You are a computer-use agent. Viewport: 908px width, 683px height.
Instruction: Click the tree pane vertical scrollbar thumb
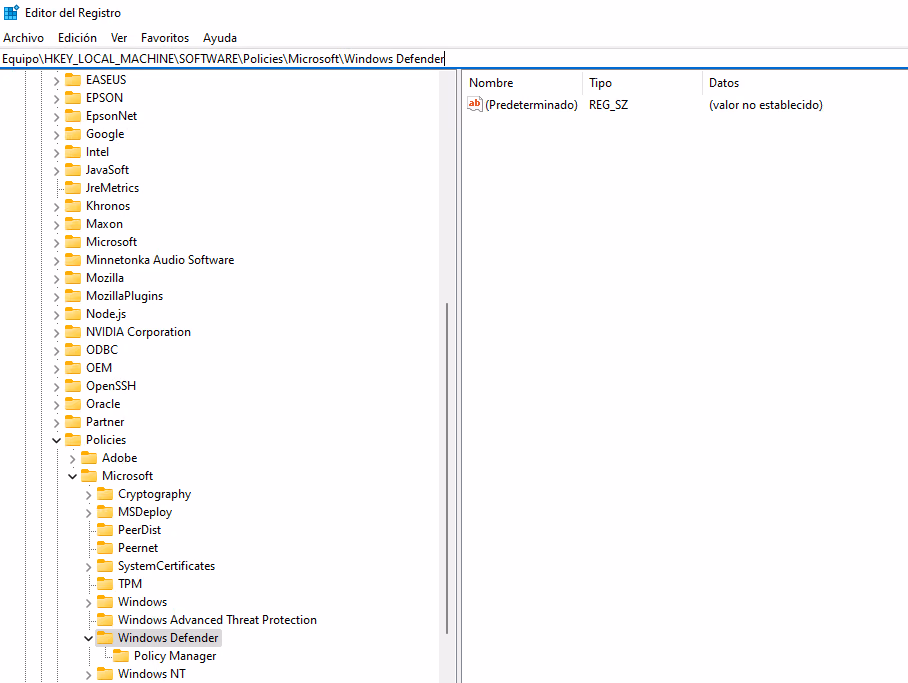click(x=447, y=468)
